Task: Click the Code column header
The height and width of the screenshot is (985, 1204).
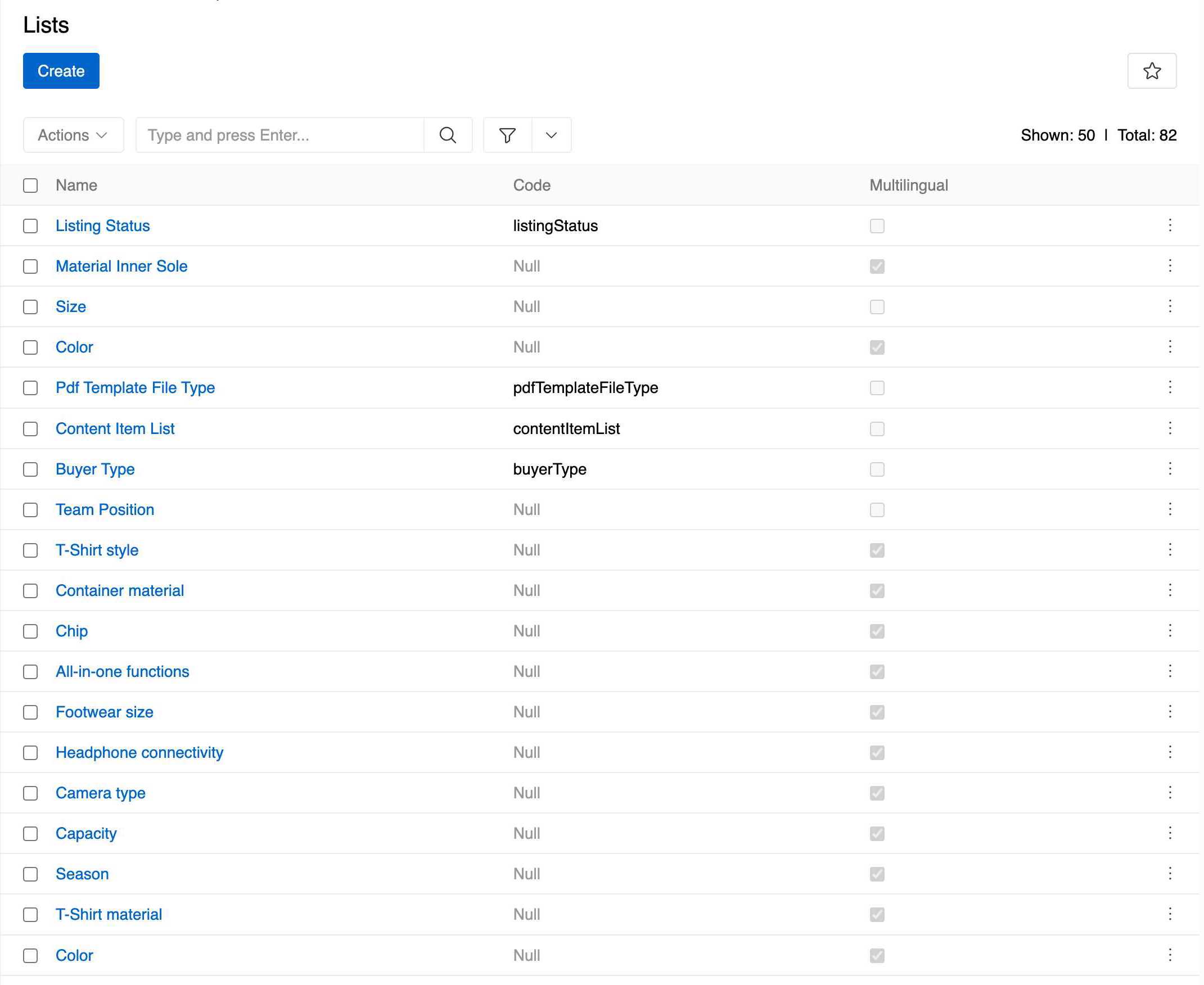Action: (x=531, y=185)
